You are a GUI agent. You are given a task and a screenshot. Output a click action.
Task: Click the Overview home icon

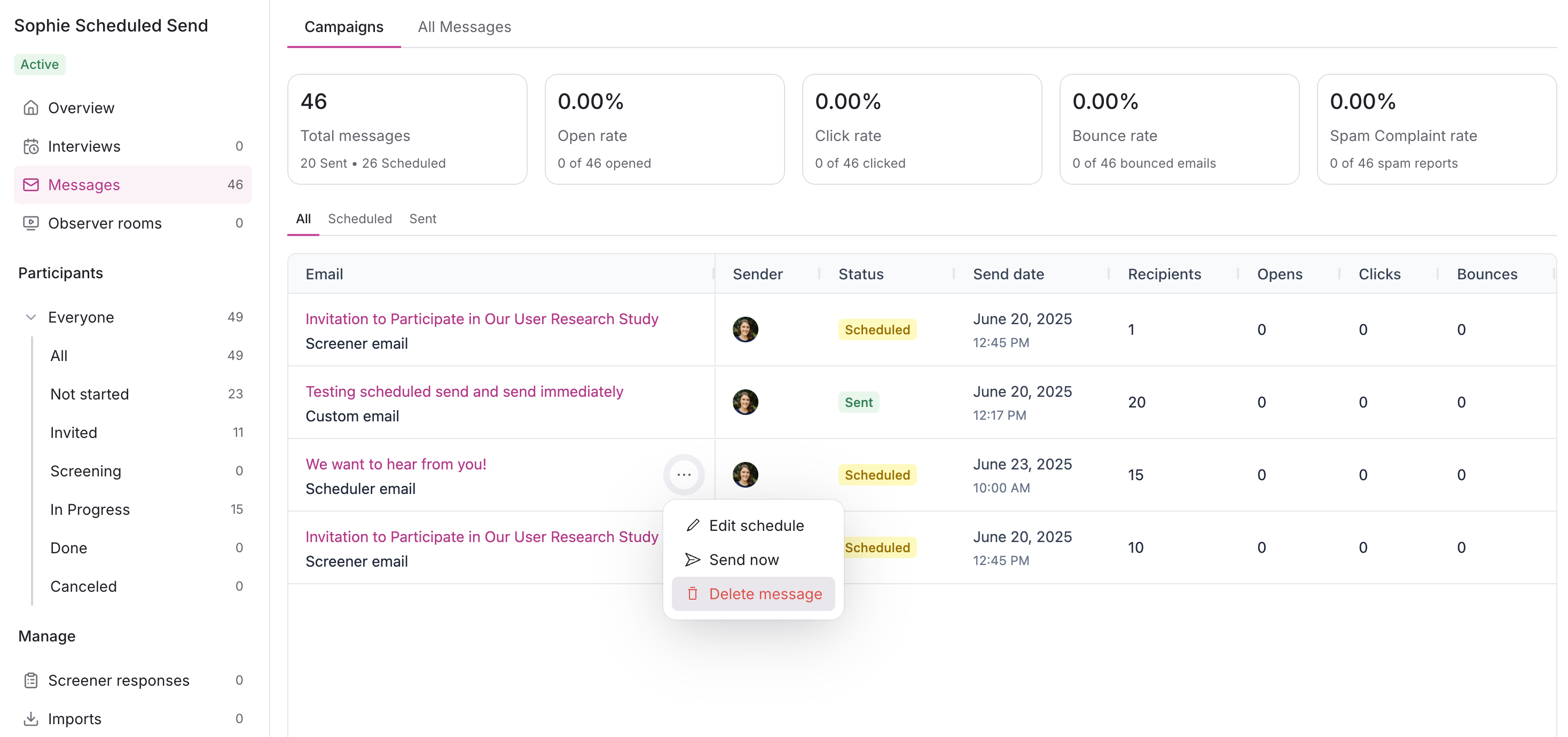tap(30, 108)
